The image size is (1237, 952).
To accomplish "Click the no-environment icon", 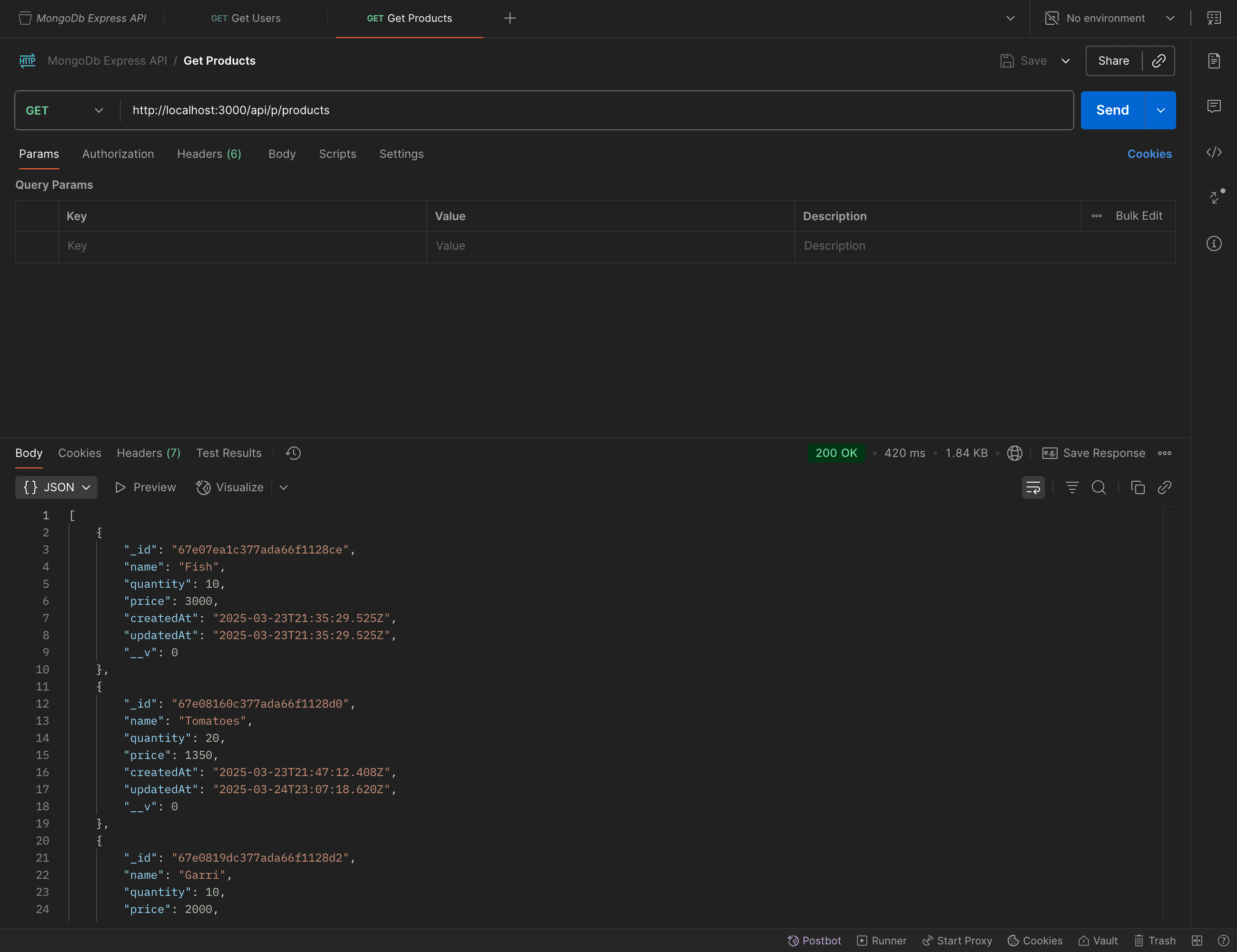I will point(1052,18).
